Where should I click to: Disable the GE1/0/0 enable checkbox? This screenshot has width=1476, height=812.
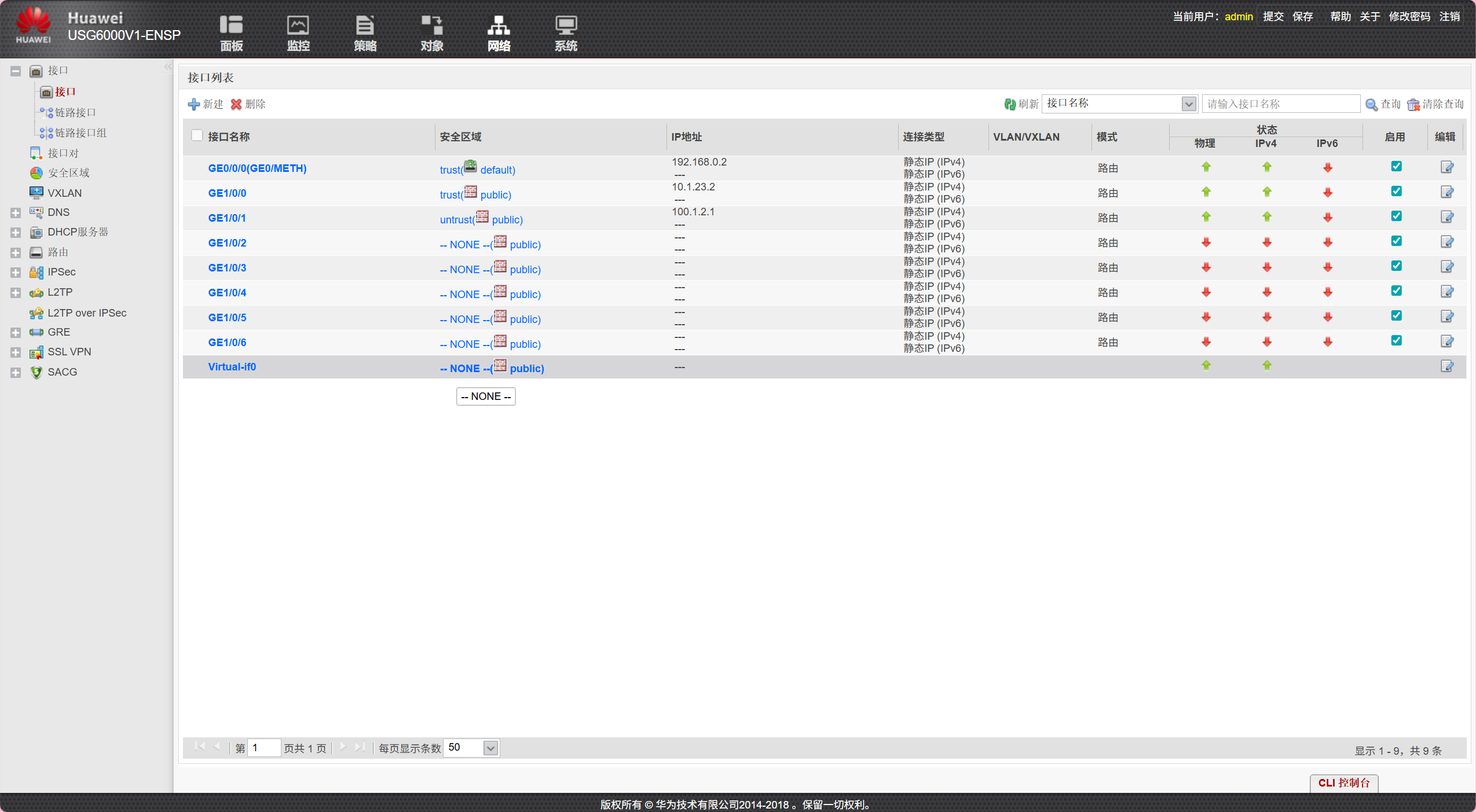click(1396, 192)
